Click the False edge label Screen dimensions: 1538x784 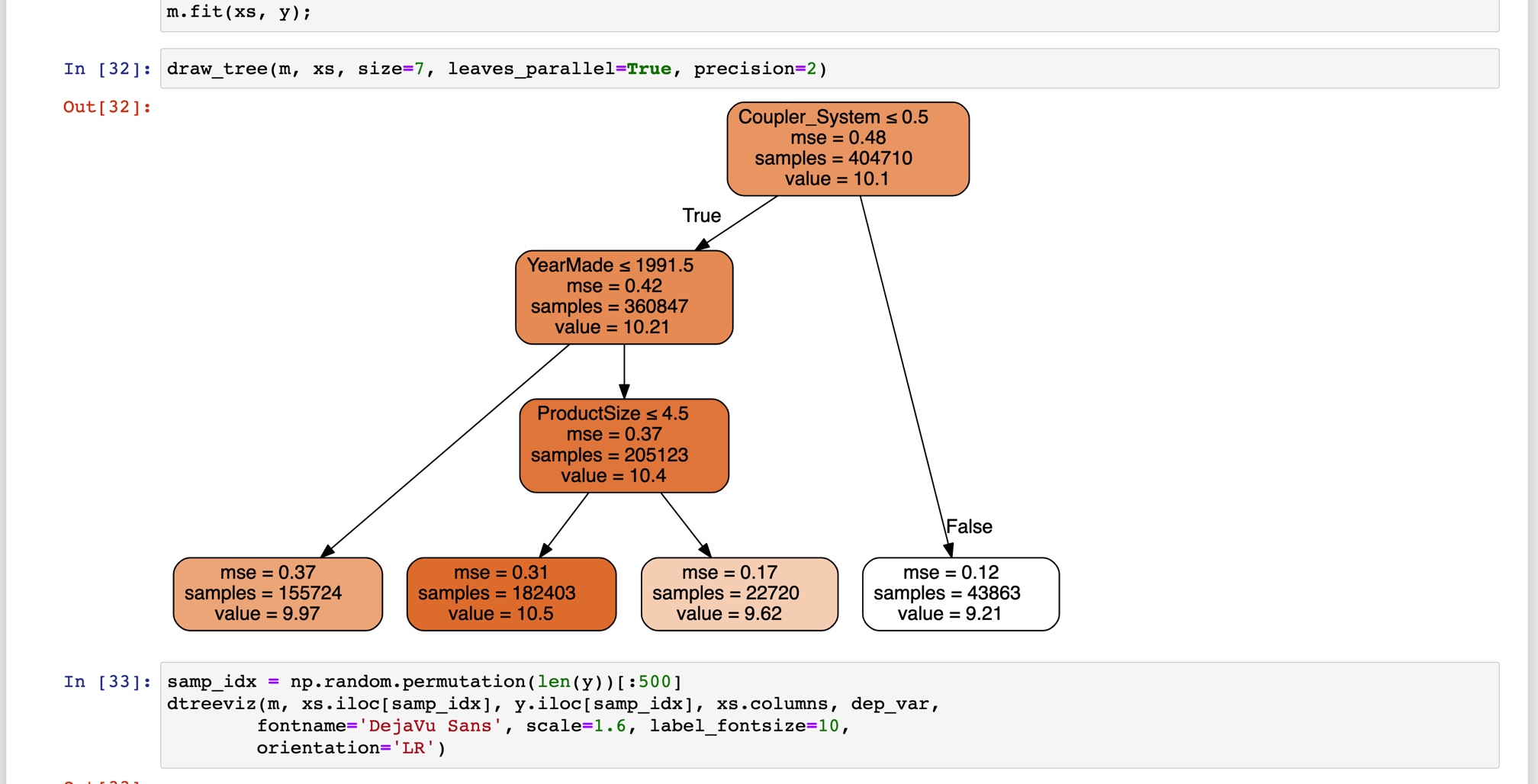969,526
